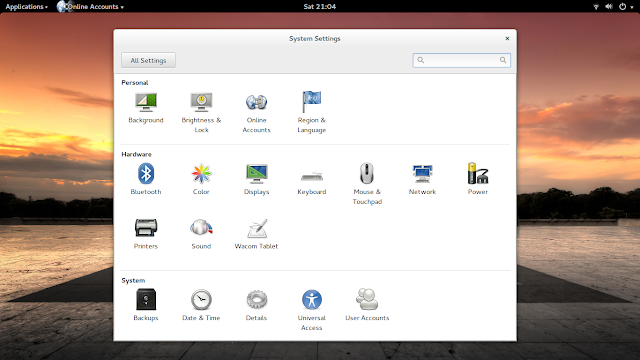Open the Bluetooth settings panel
This screenshot has width=640, height=360.
pos(146,180)
